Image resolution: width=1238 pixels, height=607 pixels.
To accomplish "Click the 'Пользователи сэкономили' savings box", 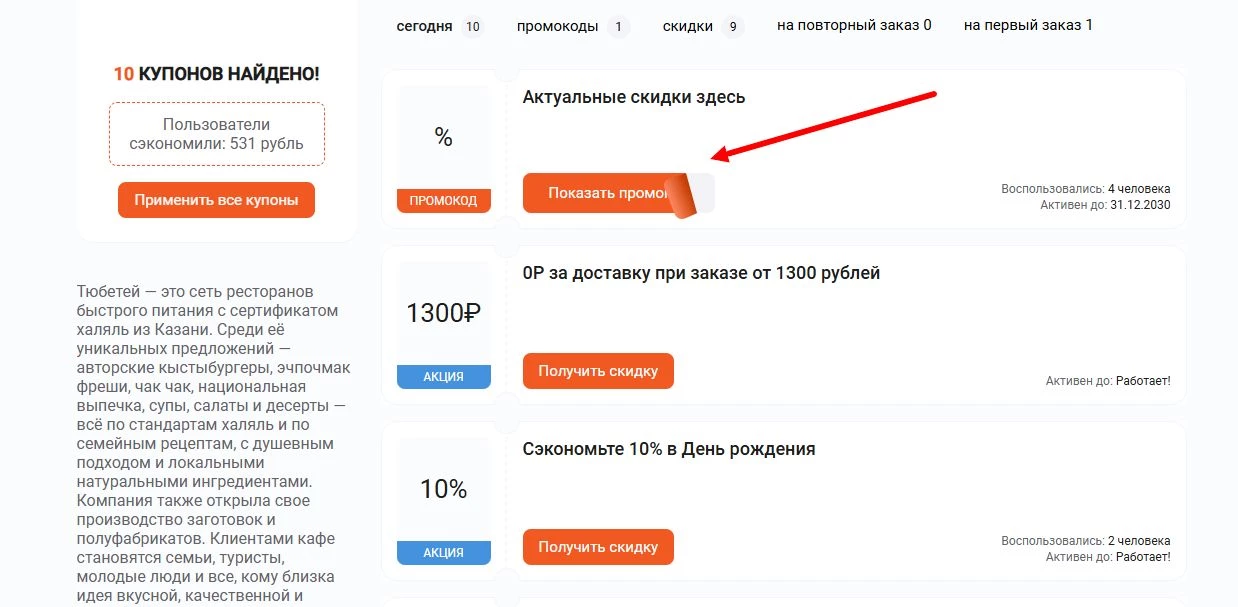I will click(x=216, y=134).
